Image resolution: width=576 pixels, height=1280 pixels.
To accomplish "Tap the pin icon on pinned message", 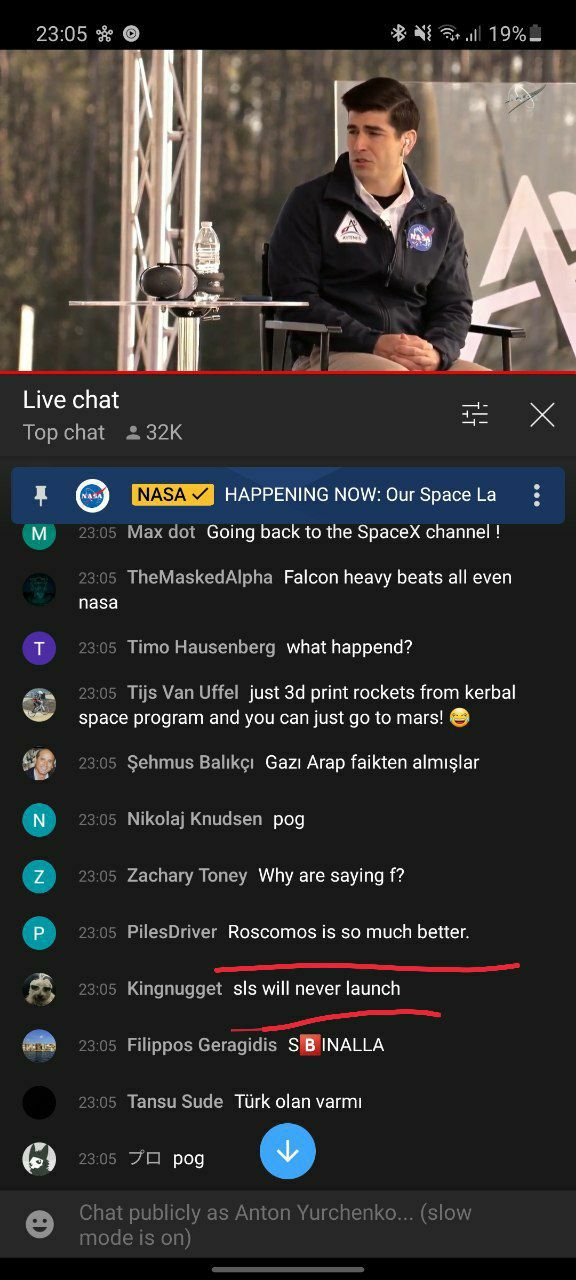I will pos(40,495).
